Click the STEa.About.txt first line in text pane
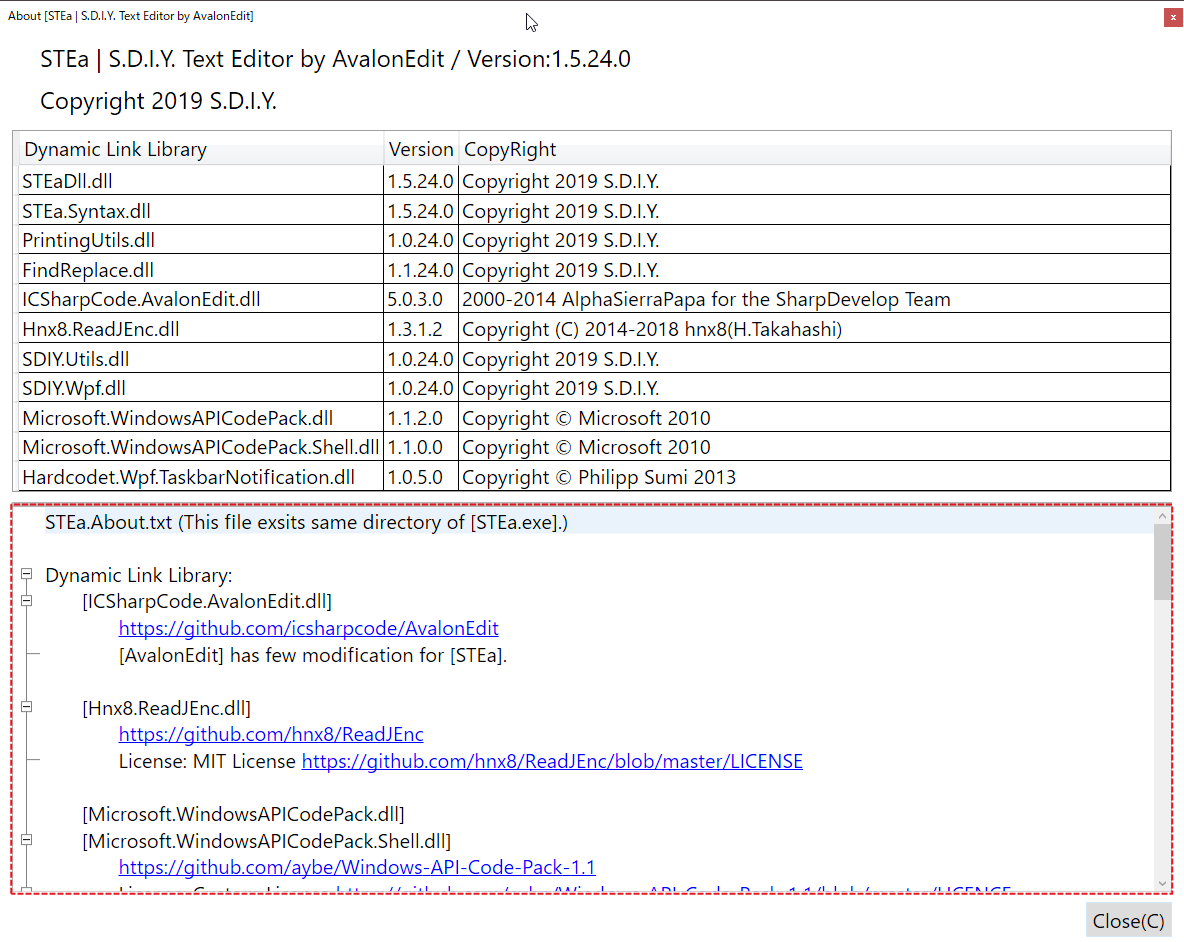 tap(306, 522)
